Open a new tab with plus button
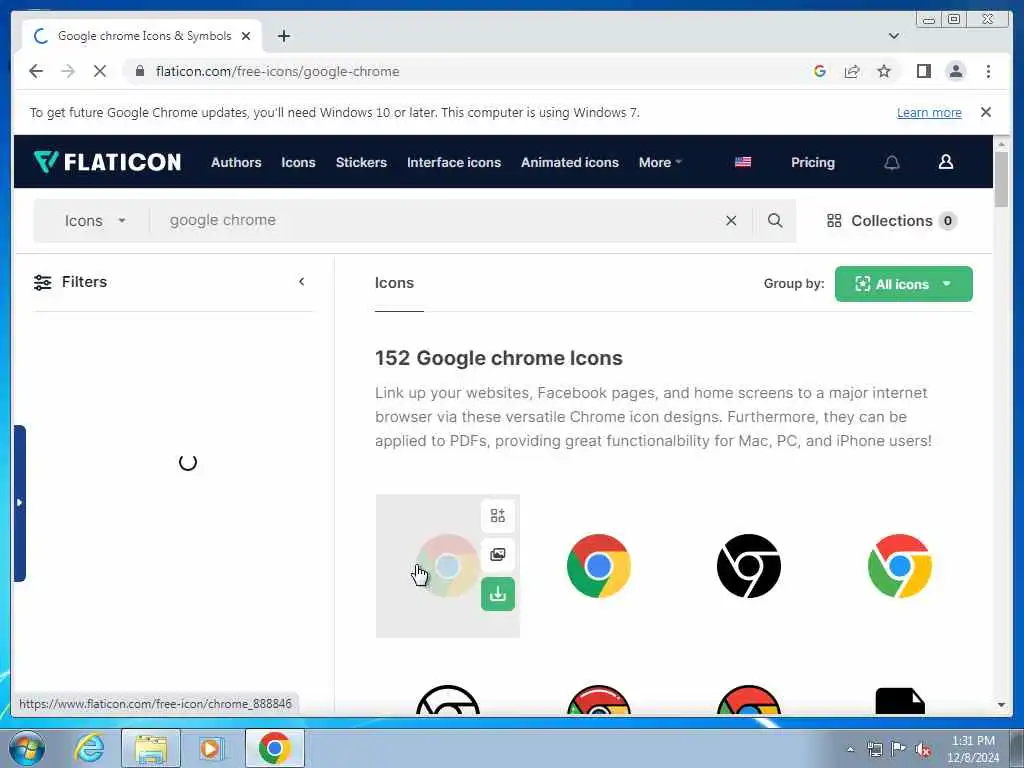Image resolution: width=1024 pixels, height=768 pixels. coord(283,36)
